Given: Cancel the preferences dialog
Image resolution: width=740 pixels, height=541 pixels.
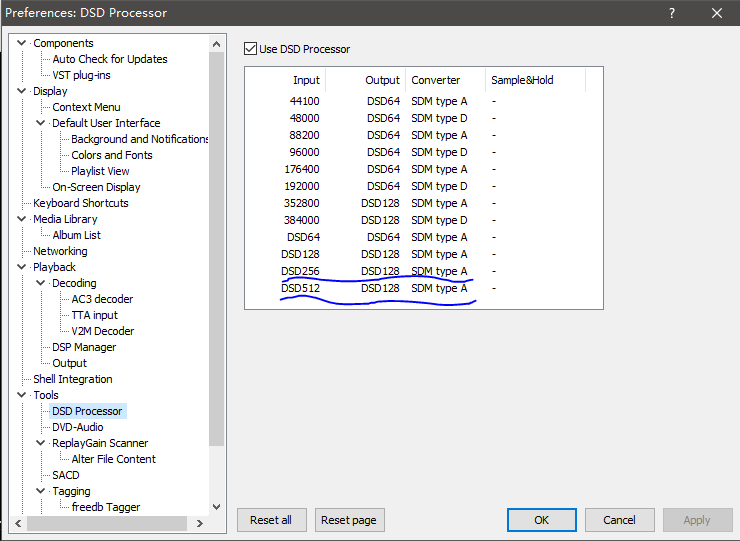Looking at the screenshot, I should point(619,520).
